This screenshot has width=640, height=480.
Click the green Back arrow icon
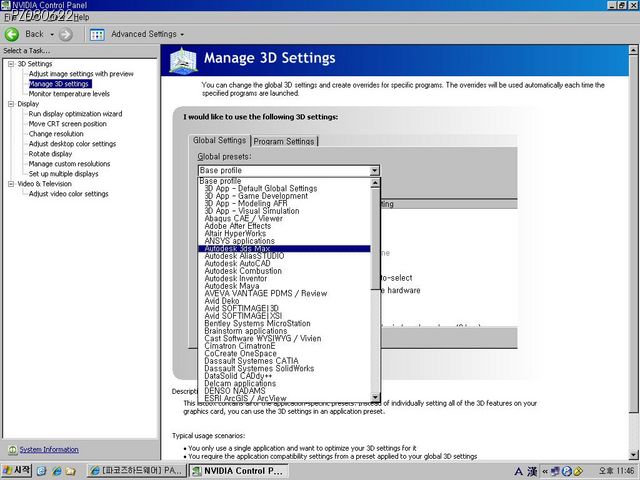coord(12,34)
